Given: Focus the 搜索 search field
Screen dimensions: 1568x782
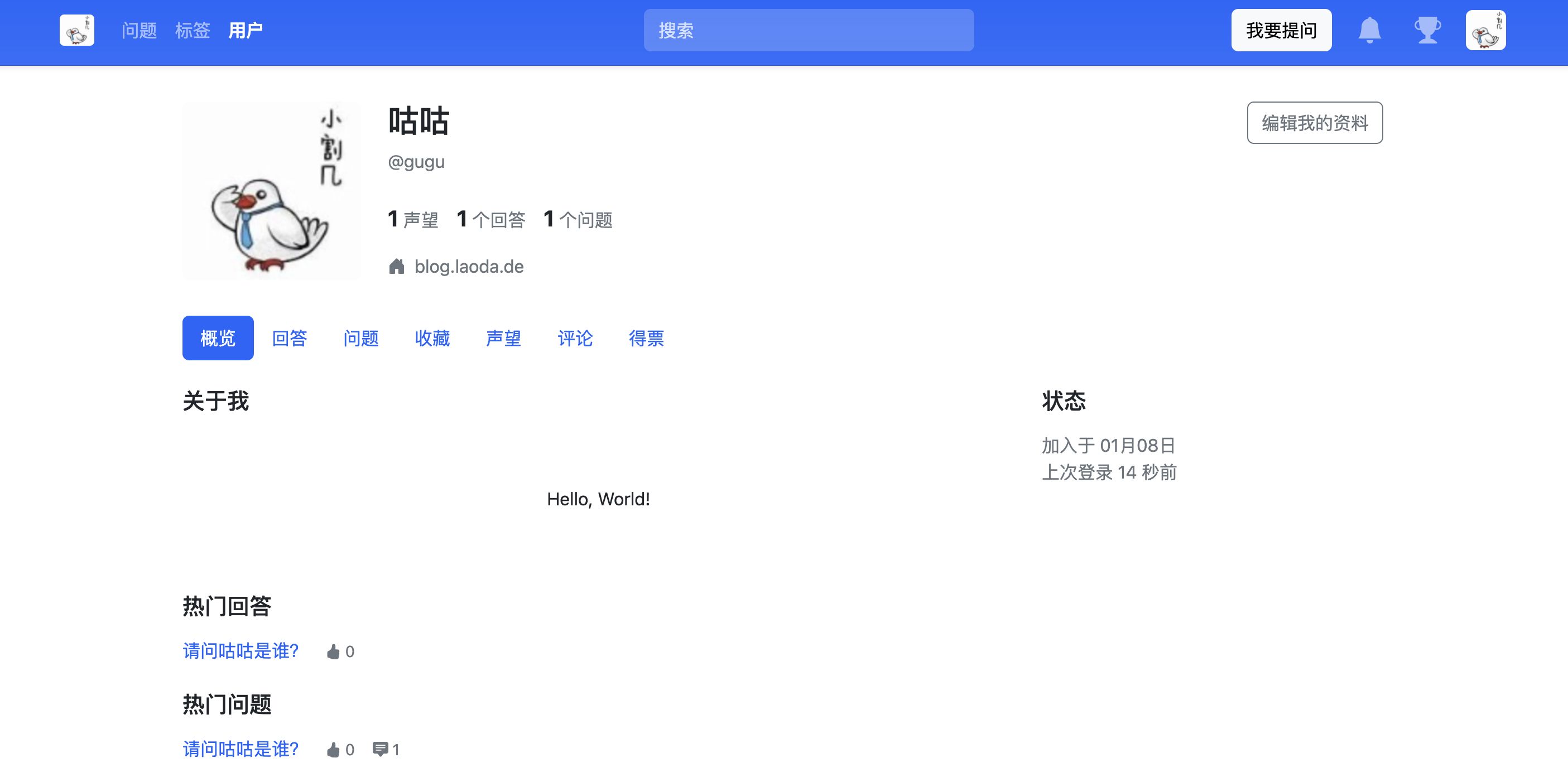Looking at the screenshot, I should (809, 31).
